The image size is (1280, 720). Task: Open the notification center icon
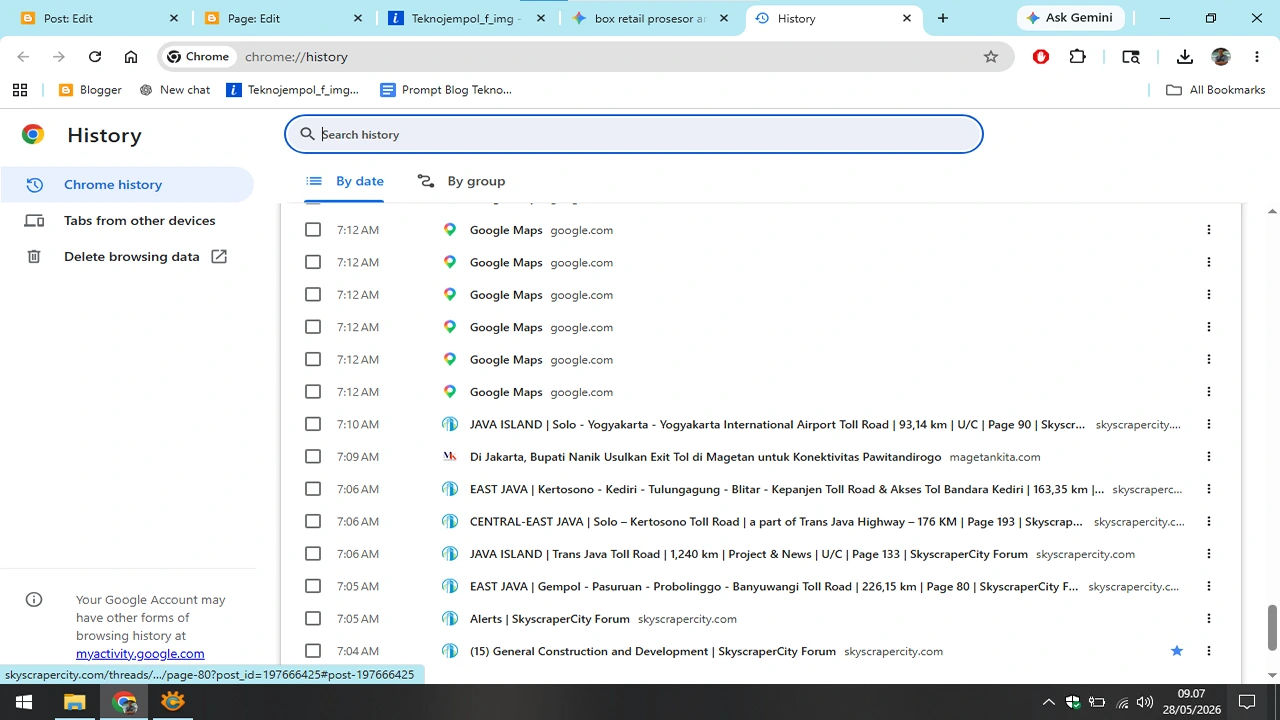pyautogui.click(x=1247, y=702)
